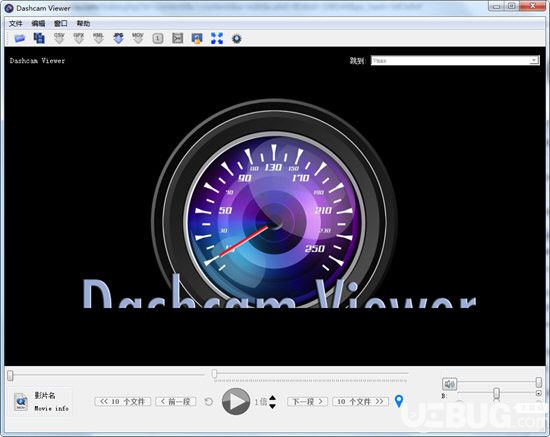This screenshot has height=437, width=550.
Task: Click the 'Movie info' text label
Action: coord(52,409)
